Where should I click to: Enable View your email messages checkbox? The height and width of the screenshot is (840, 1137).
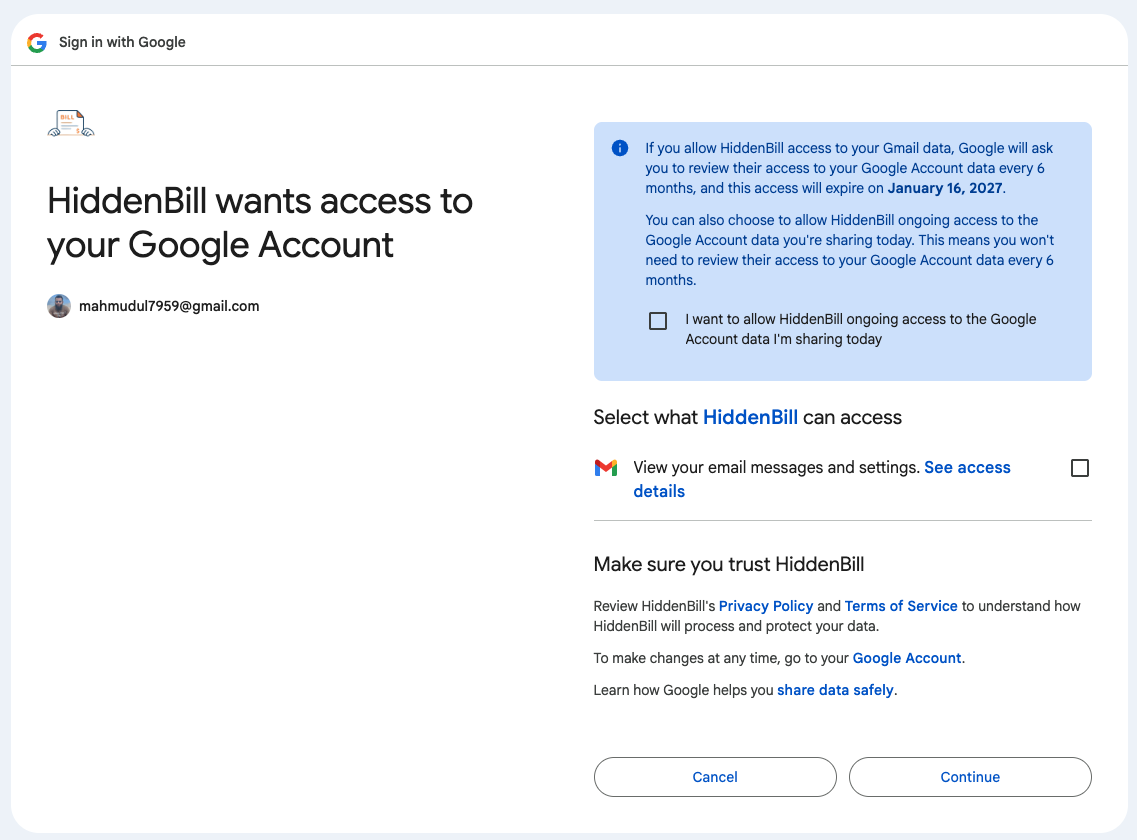[x=1080, y=468]
